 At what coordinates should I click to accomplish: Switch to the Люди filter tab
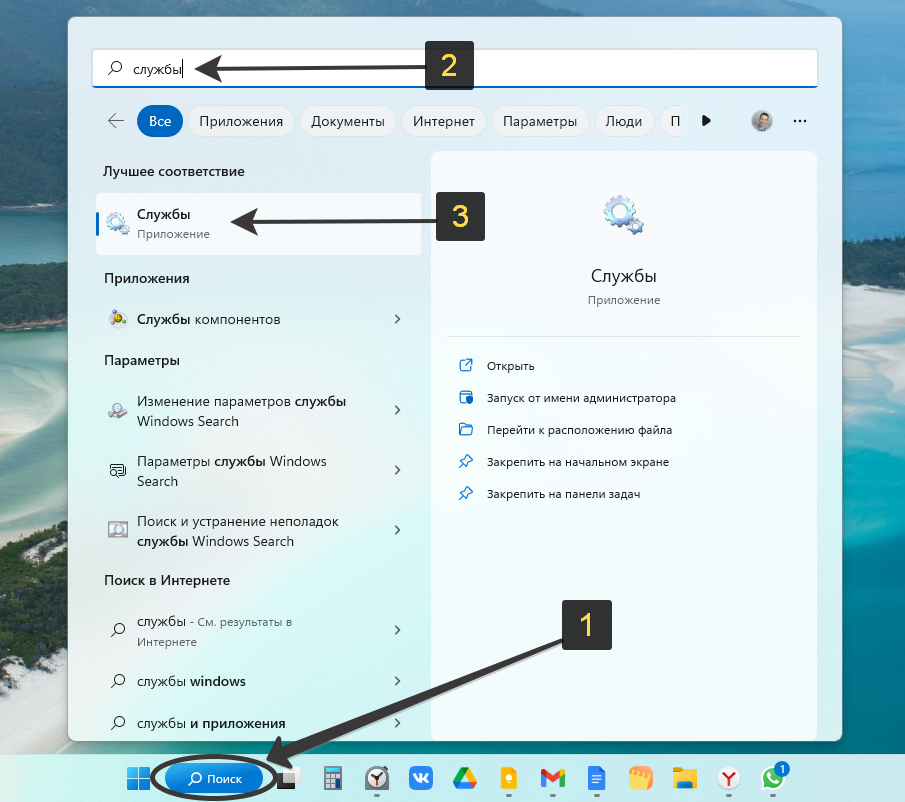point(623,121)
